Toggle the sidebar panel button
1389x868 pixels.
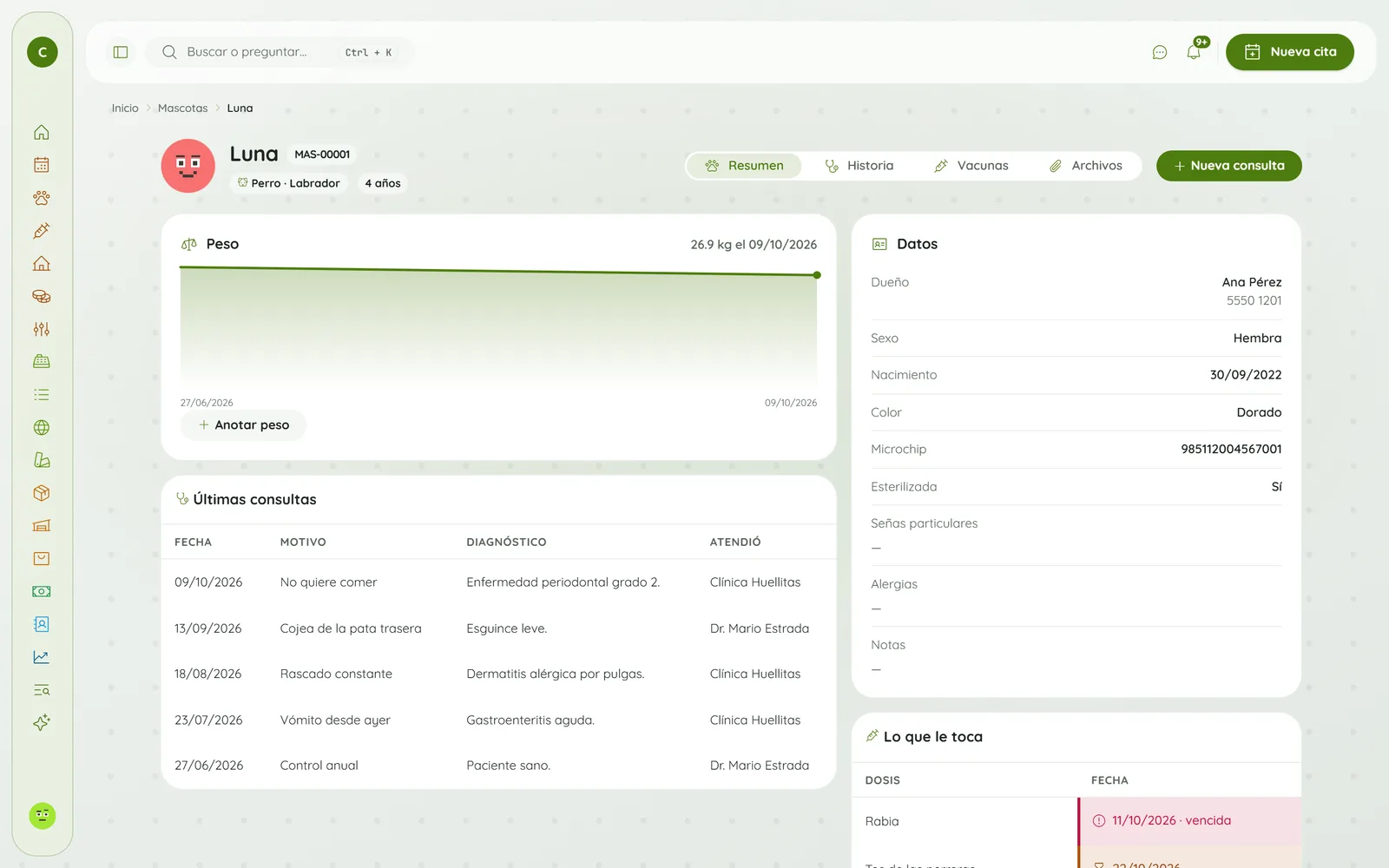(x=121, y=52)
